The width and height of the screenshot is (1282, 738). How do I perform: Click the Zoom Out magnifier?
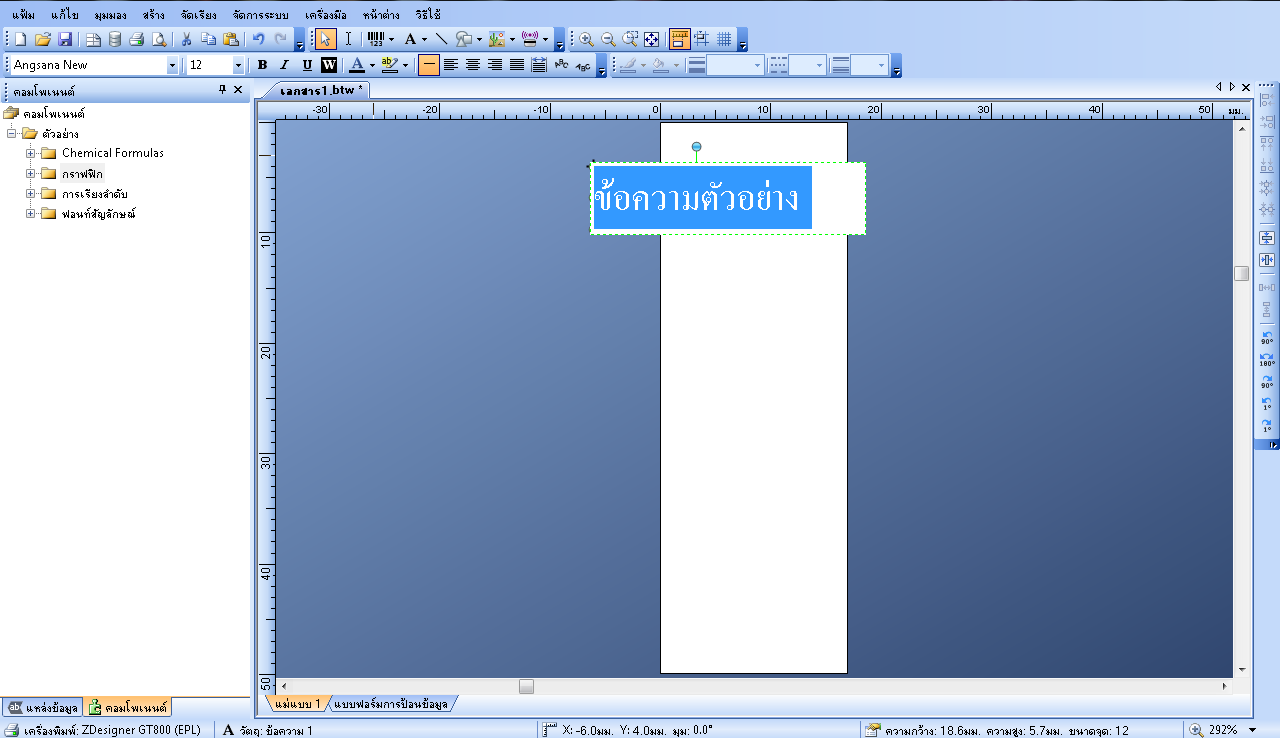pos(608,39)
